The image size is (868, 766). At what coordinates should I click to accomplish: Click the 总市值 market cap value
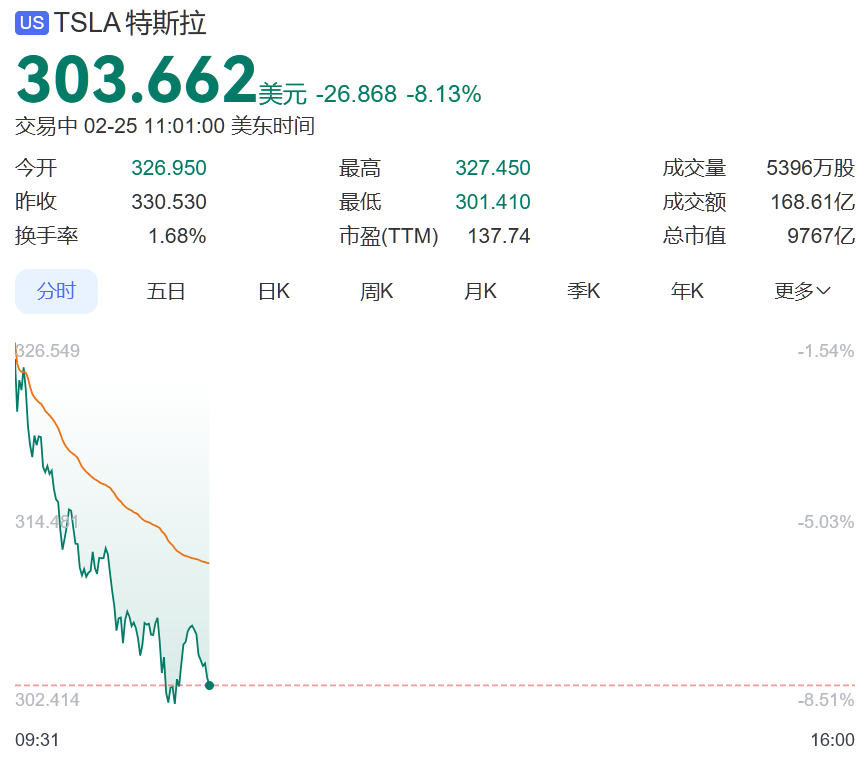click(821, 236)
